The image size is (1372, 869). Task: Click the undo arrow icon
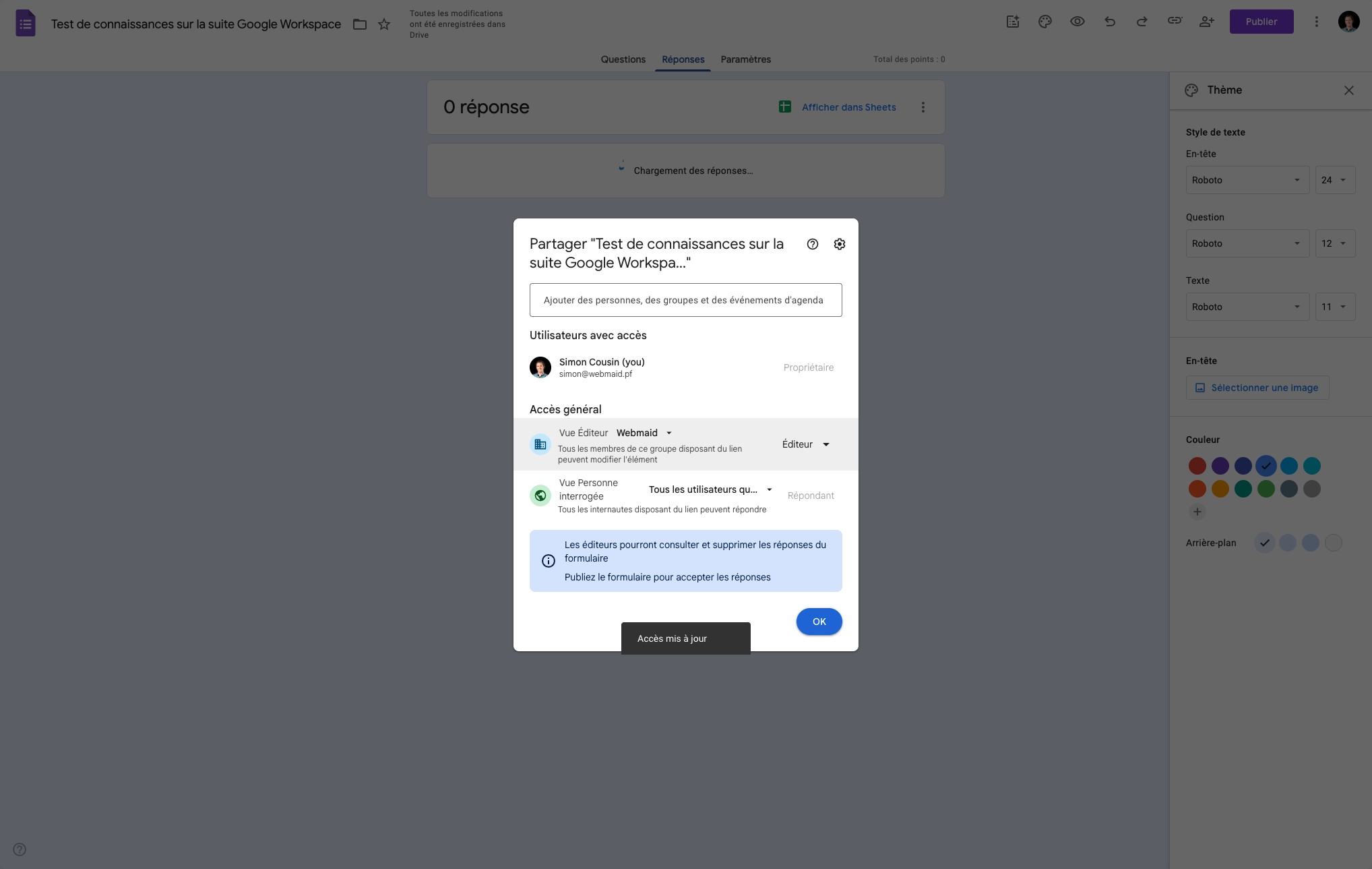pos(1110,22)
